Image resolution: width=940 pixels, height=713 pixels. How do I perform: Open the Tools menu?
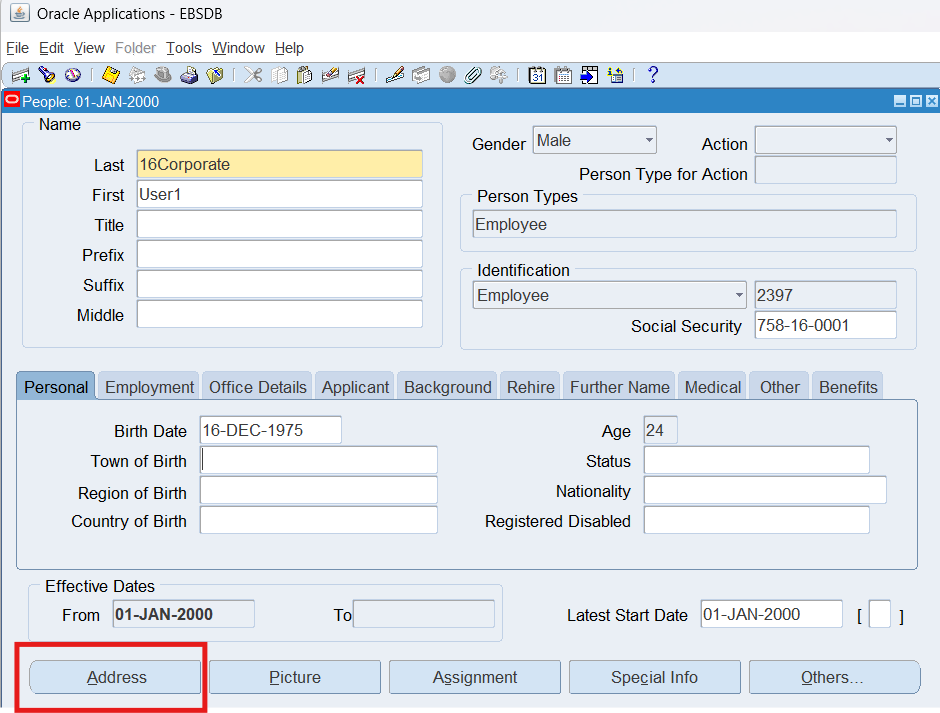(x=184, y=48)
